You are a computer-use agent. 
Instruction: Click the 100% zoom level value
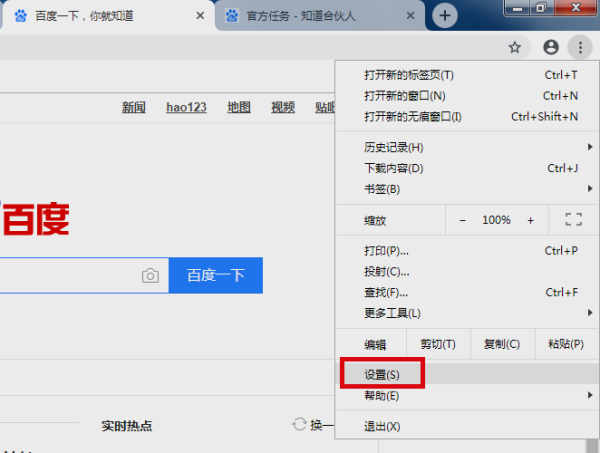click(496, 220)
